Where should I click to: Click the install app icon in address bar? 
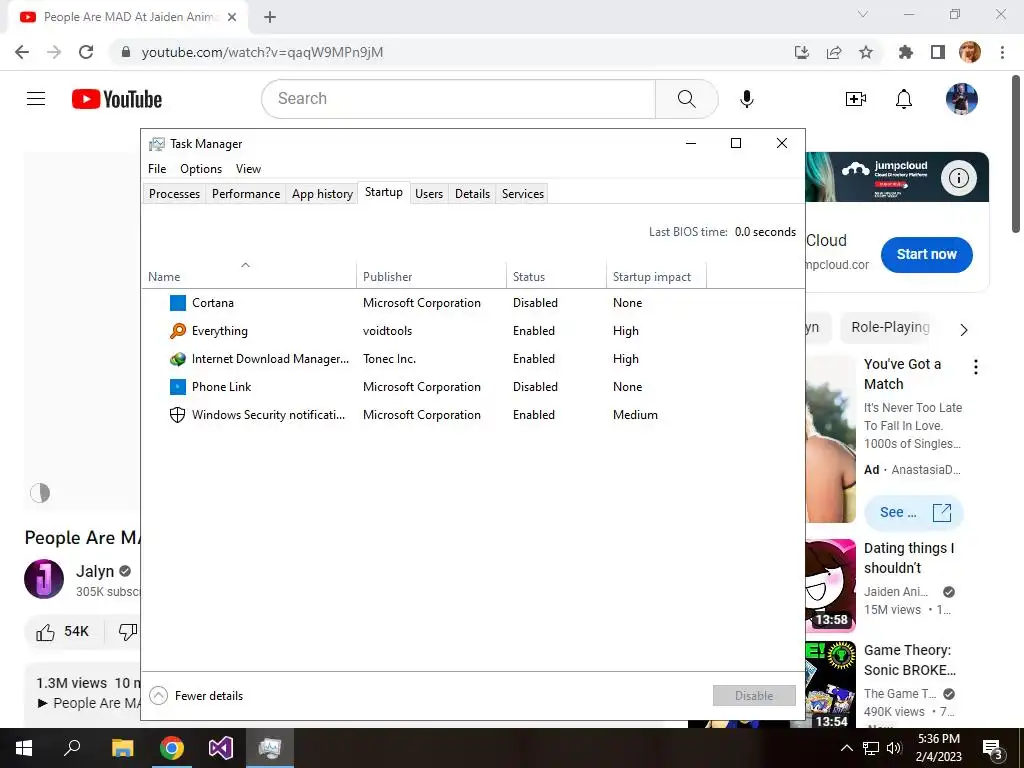click(x=802, y=52)
